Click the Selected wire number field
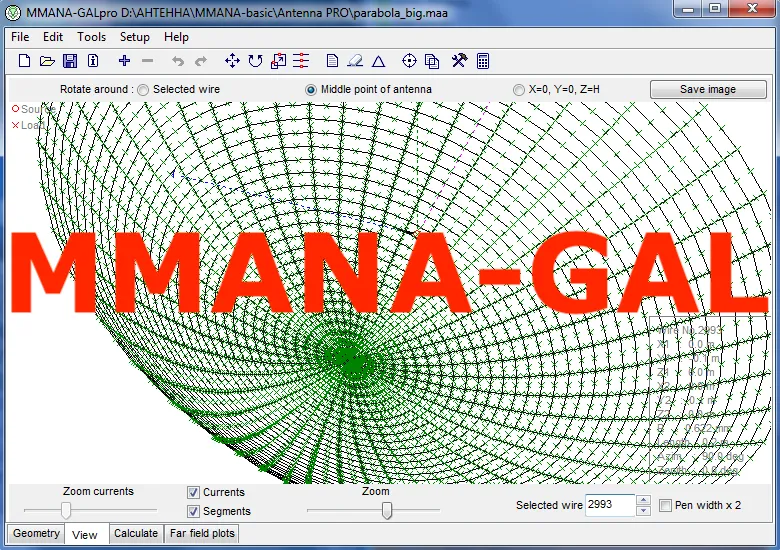This screenshot has width=780, height=550. (x=610, y=505)
